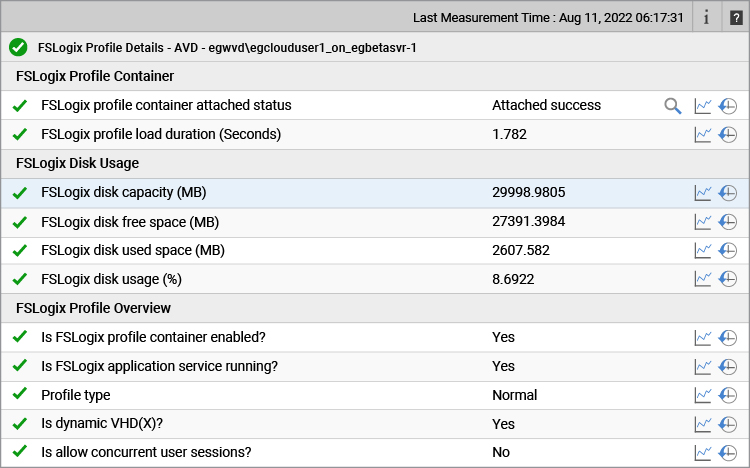Open history for allow concurrent user sessions
This screenshot has width=750, height=468.
pyautogui.click(x=728, y=453)
